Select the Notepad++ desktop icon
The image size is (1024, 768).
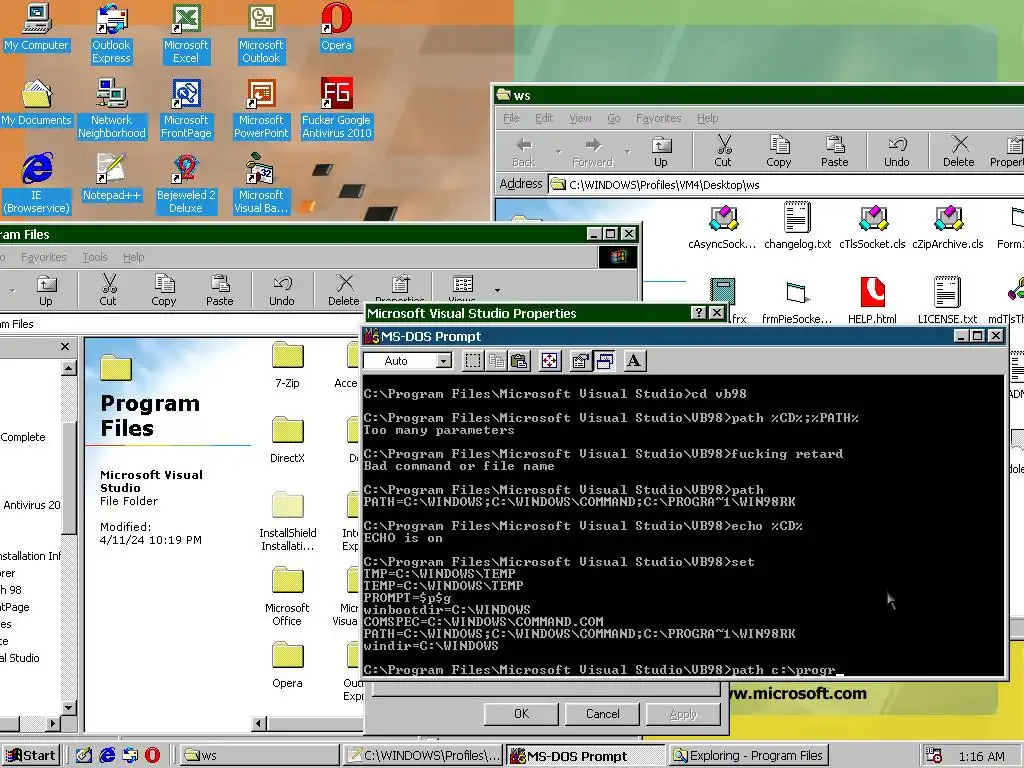tap(111, 178)
